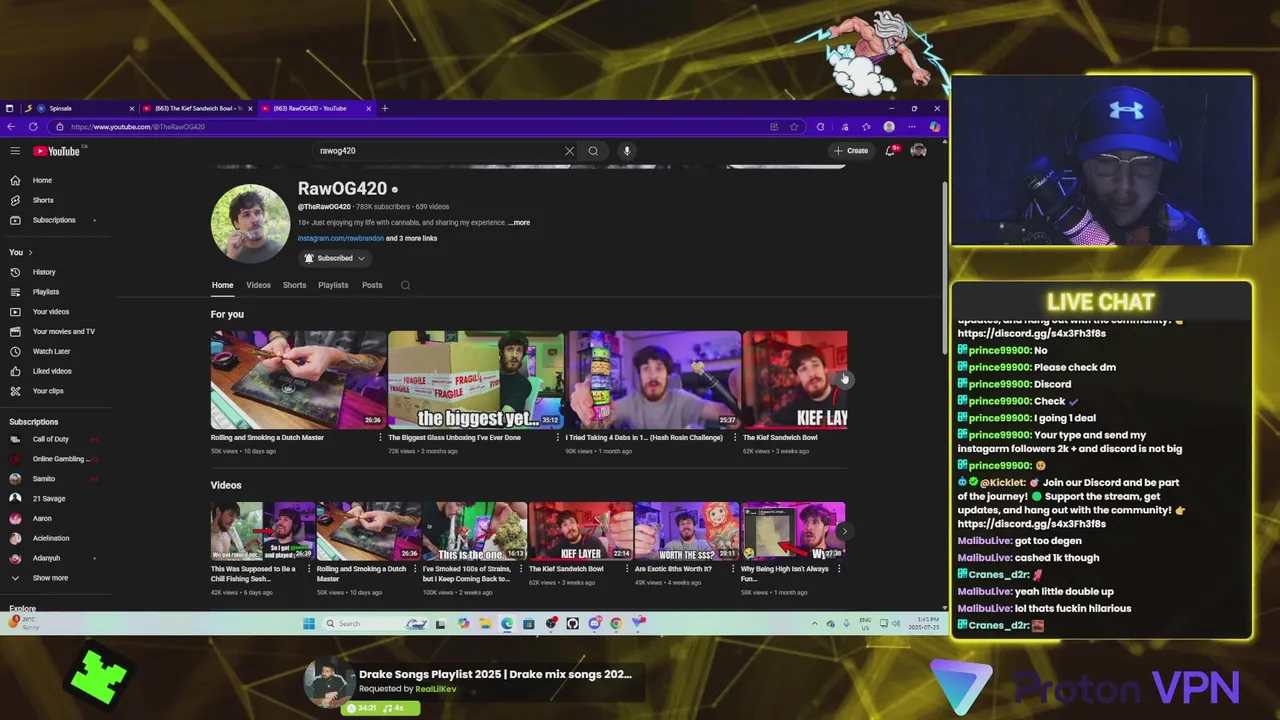Switch to the channel Videos tab

click(x=258, y=285)
